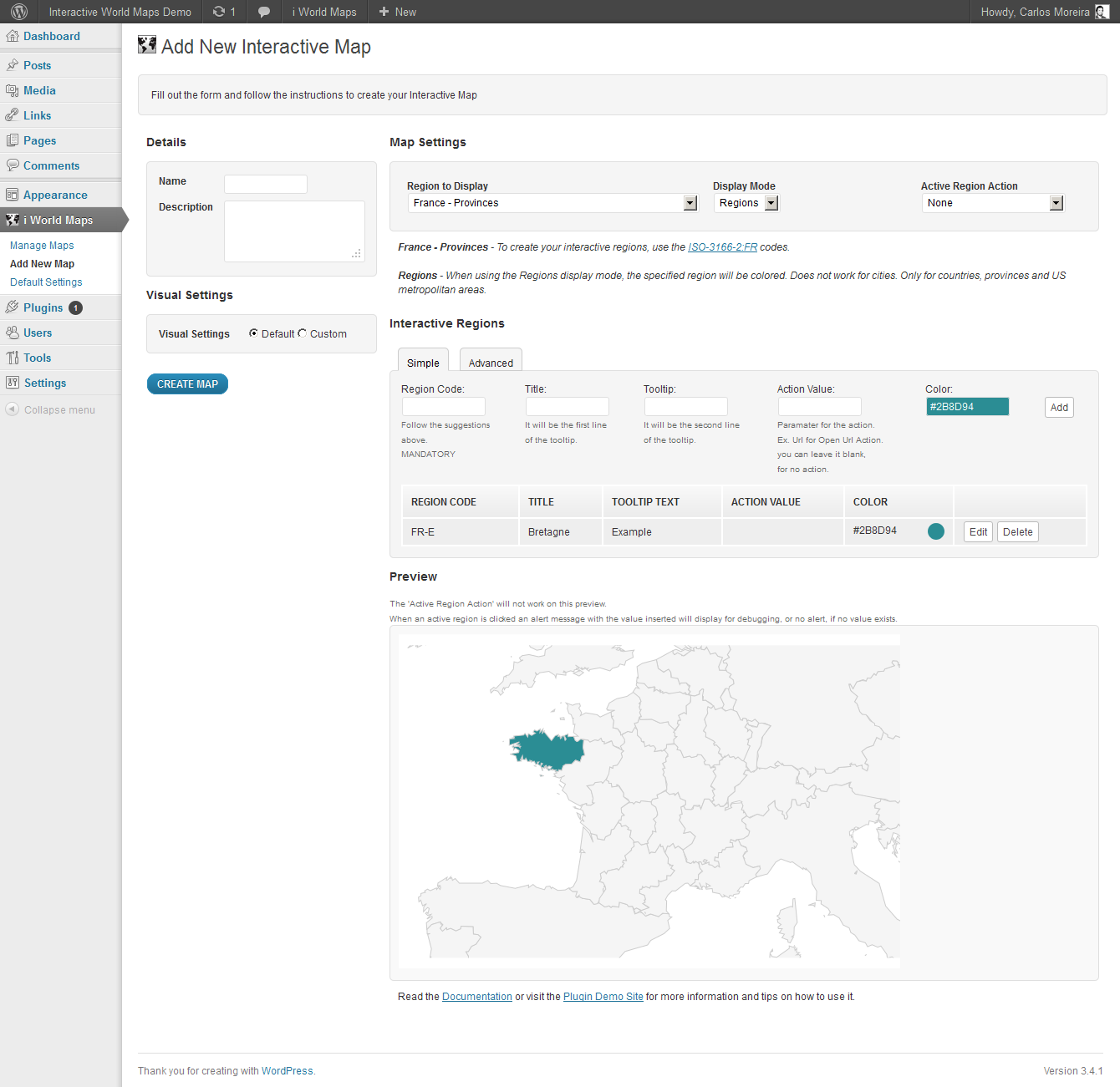Viewport: 1120px width, 1087px height.
Task: Select the Default visual settings radio button
Action: pos(253,333)
